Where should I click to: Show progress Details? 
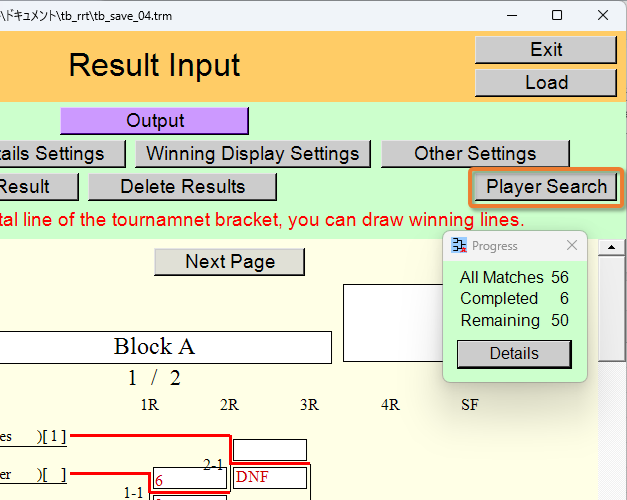pyautogui.click(x=514, y=354)
